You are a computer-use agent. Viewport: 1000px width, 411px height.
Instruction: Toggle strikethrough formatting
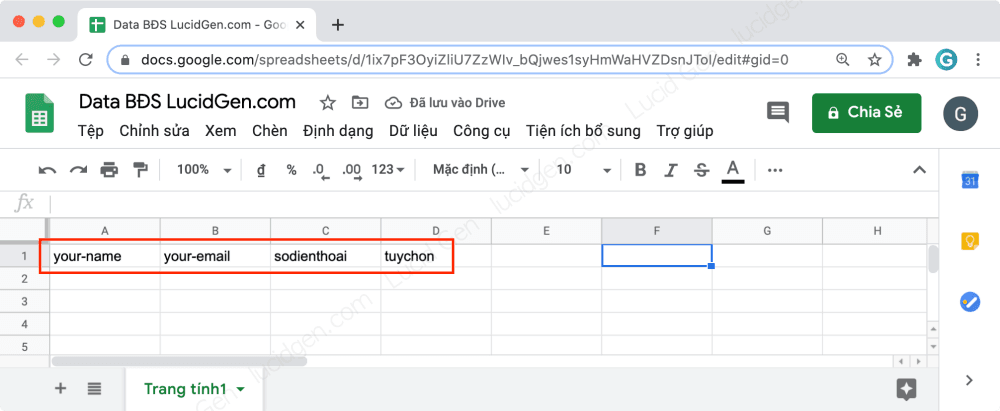pyautogui.click(x=701, y=170)
